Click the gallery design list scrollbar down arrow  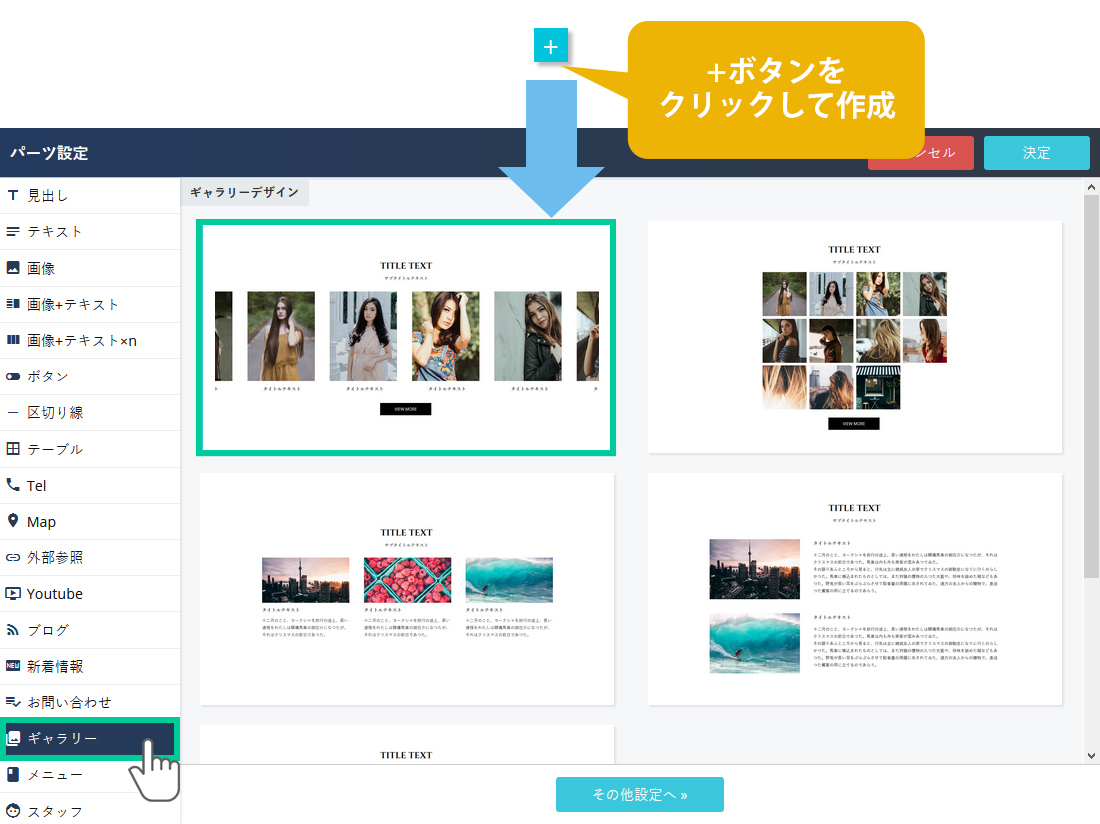(1091, 756)
